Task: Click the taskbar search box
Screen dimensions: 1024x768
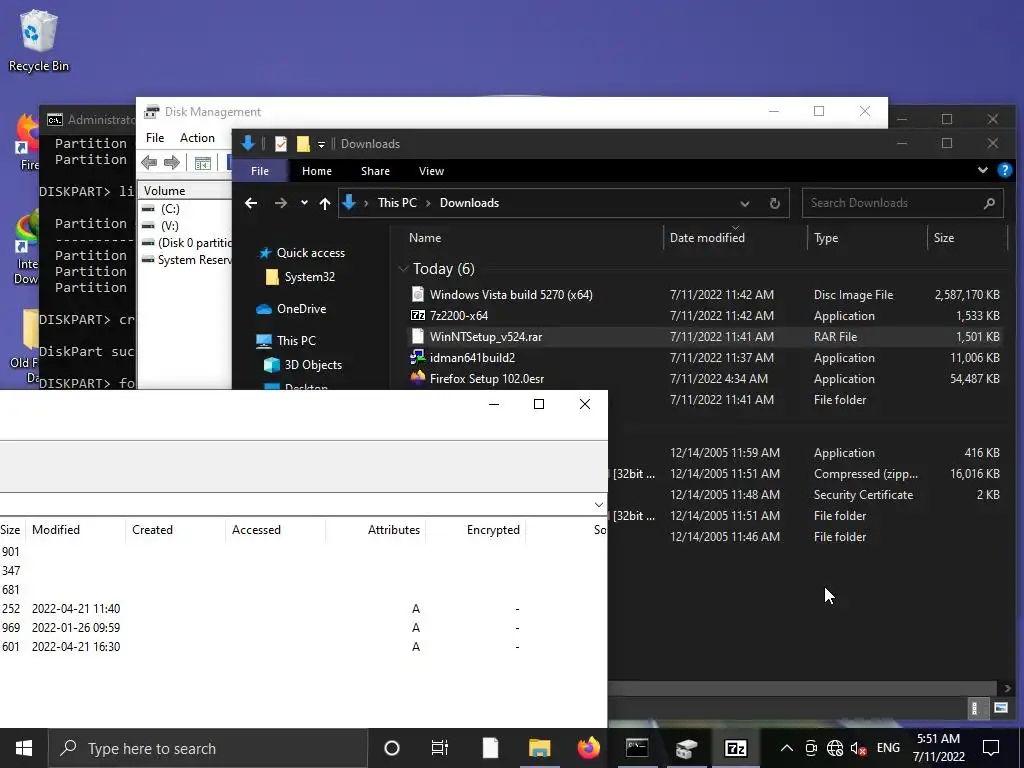Action: pyautogui.click(x=208, y=748)
